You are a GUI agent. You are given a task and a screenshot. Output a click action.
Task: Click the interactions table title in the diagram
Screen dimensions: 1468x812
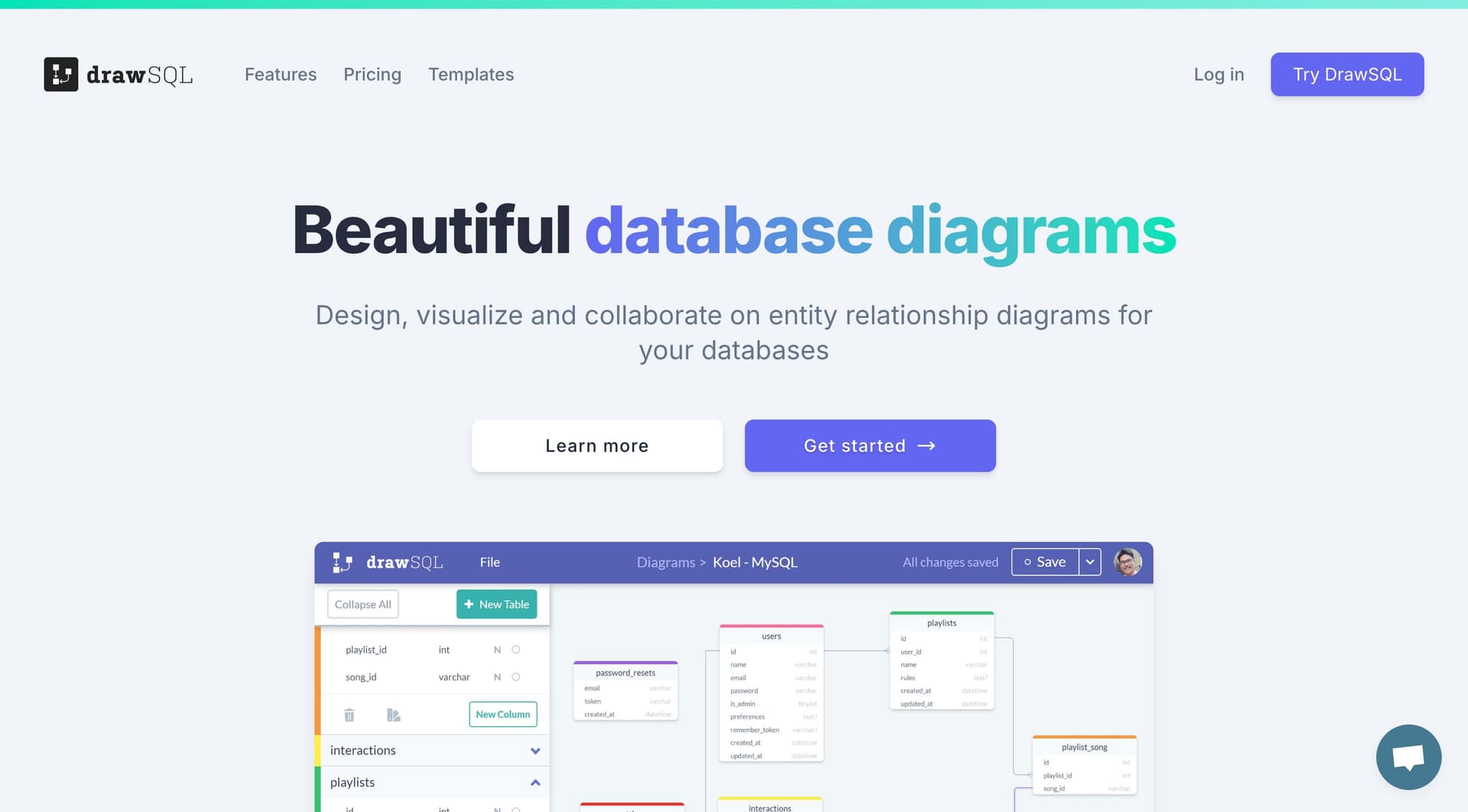pyautogui.click(x=770, y=807)
